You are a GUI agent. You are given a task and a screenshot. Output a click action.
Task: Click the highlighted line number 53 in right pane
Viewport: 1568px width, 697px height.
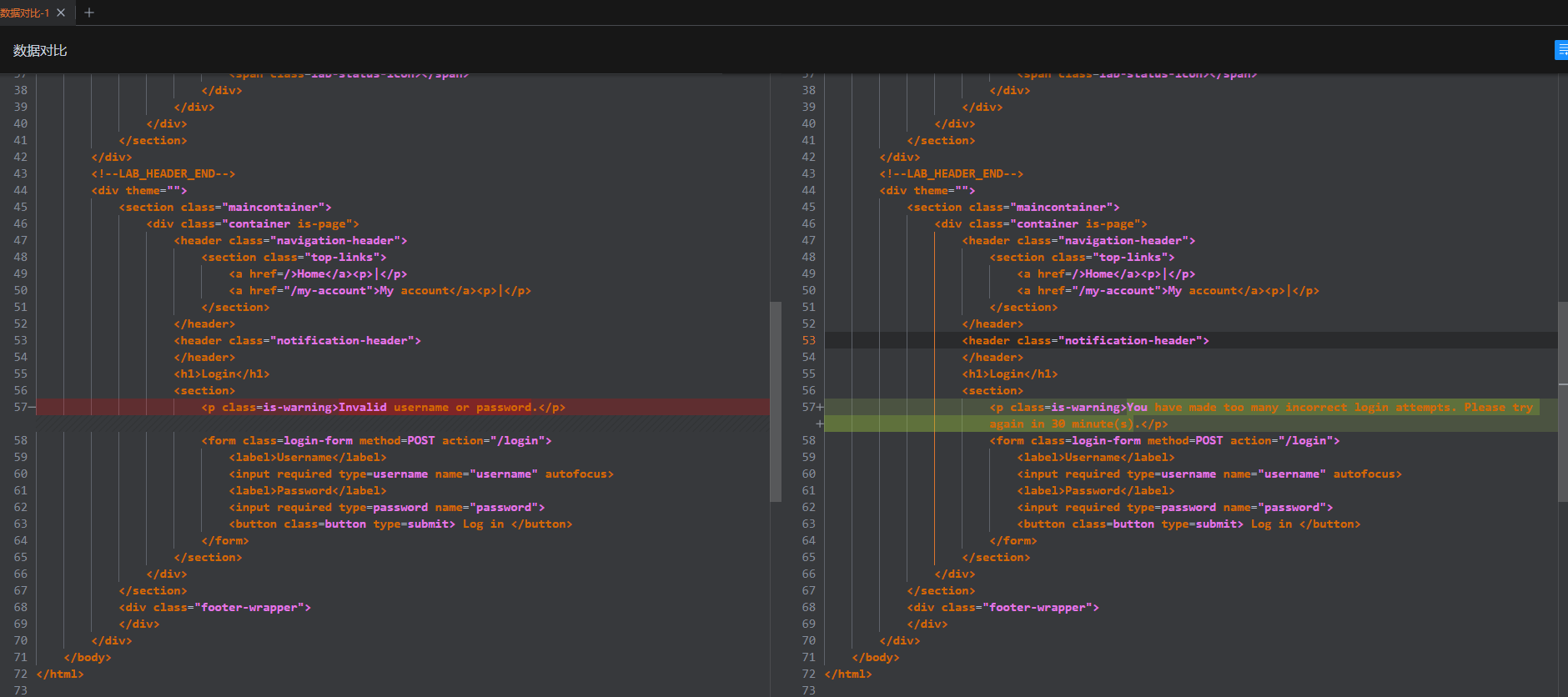click(x=808, y=340)
